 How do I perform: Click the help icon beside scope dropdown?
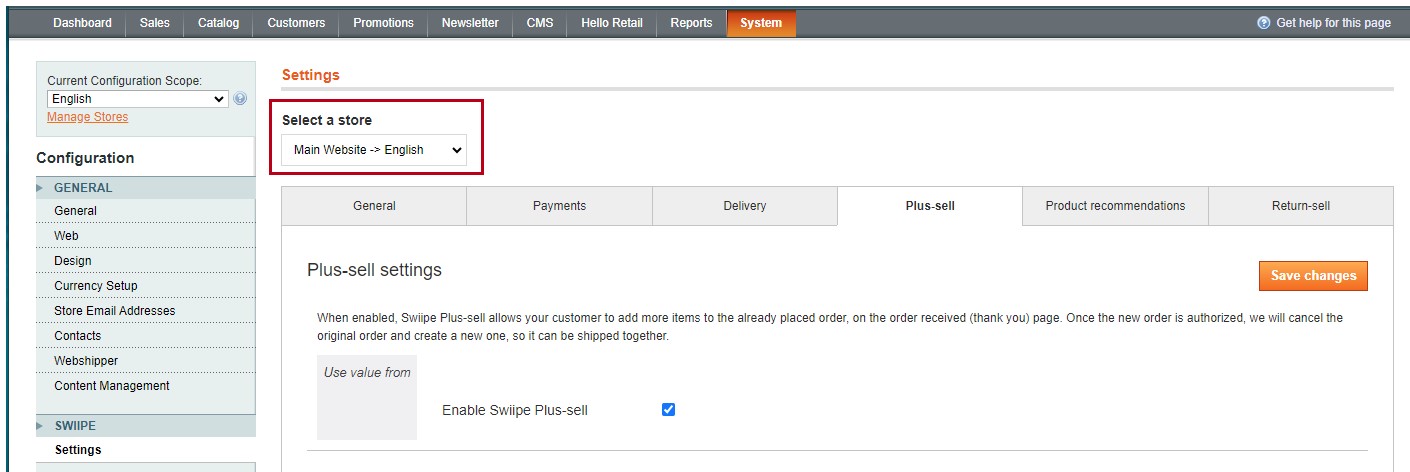pos(240,99)
